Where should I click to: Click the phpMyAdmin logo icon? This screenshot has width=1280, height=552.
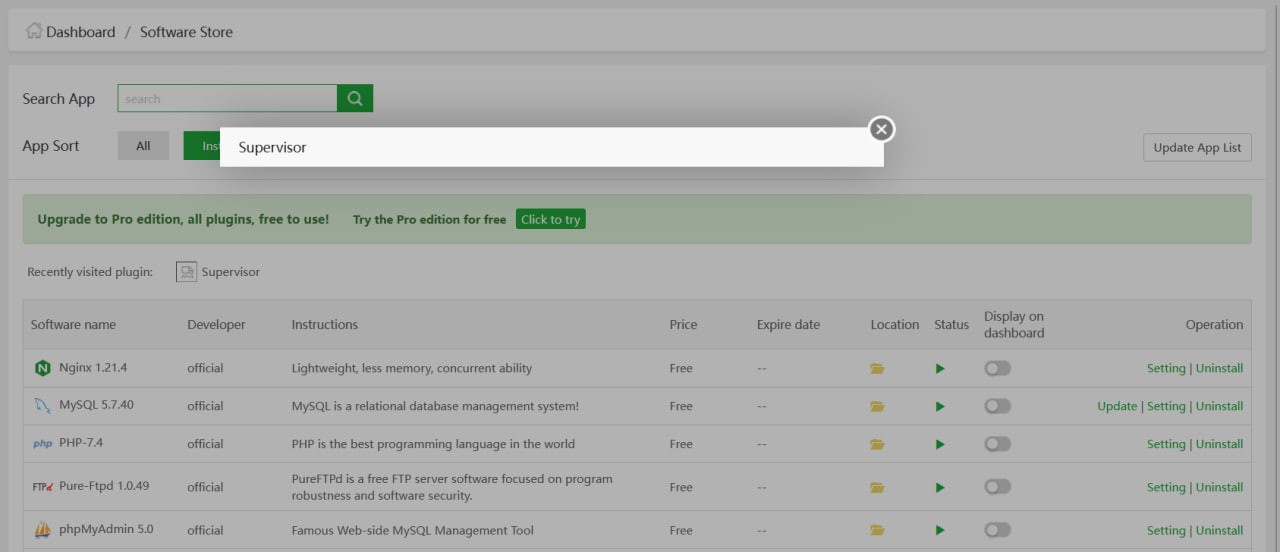click(42, 530)
